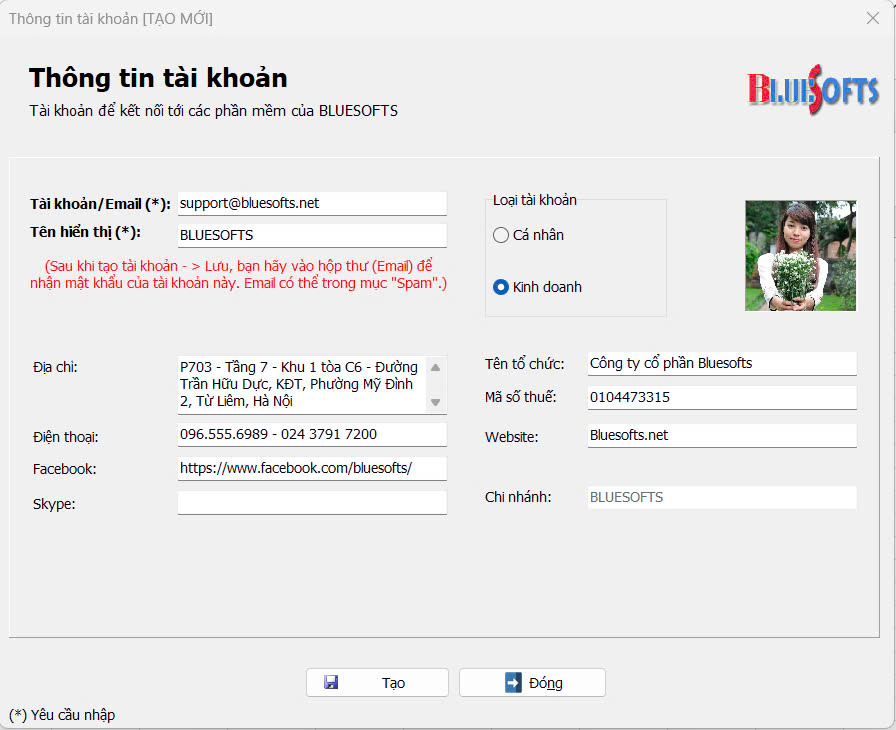
Task: Click the "Tài khoản/Email (*):" label
Action: (100, 204)
